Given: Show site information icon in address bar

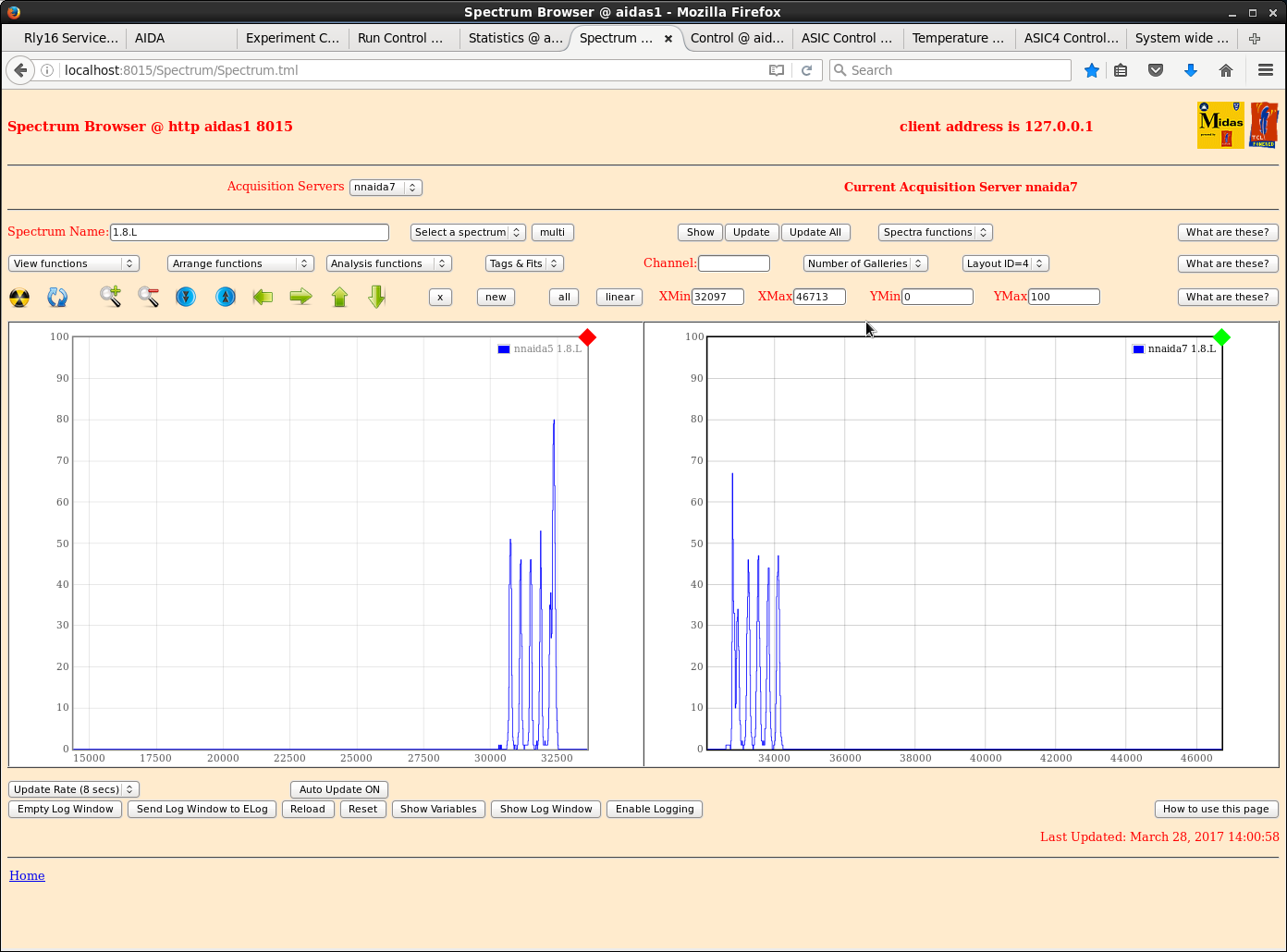Looking at the screenshot, I should point(47,70).
